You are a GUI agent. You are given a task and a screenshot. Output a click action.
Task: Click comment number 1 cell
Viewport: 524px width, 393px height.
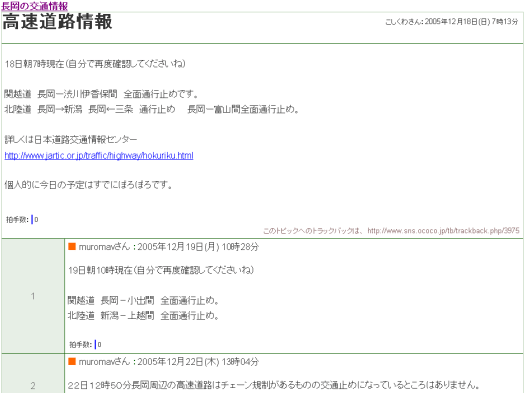pyautogui.click(x=33, y=296)
